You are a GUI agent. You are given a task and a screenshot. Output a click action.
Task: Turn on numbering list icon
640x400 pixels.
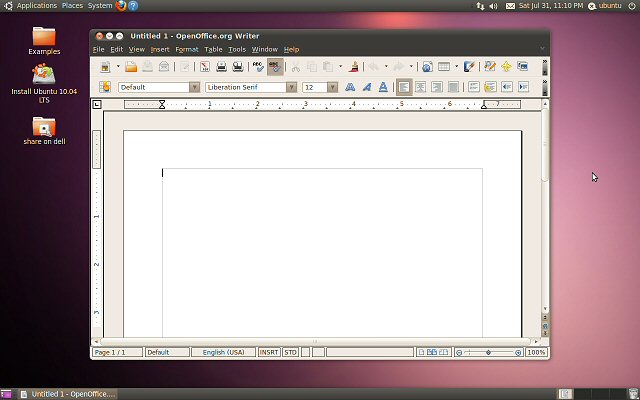click(473, 87)
